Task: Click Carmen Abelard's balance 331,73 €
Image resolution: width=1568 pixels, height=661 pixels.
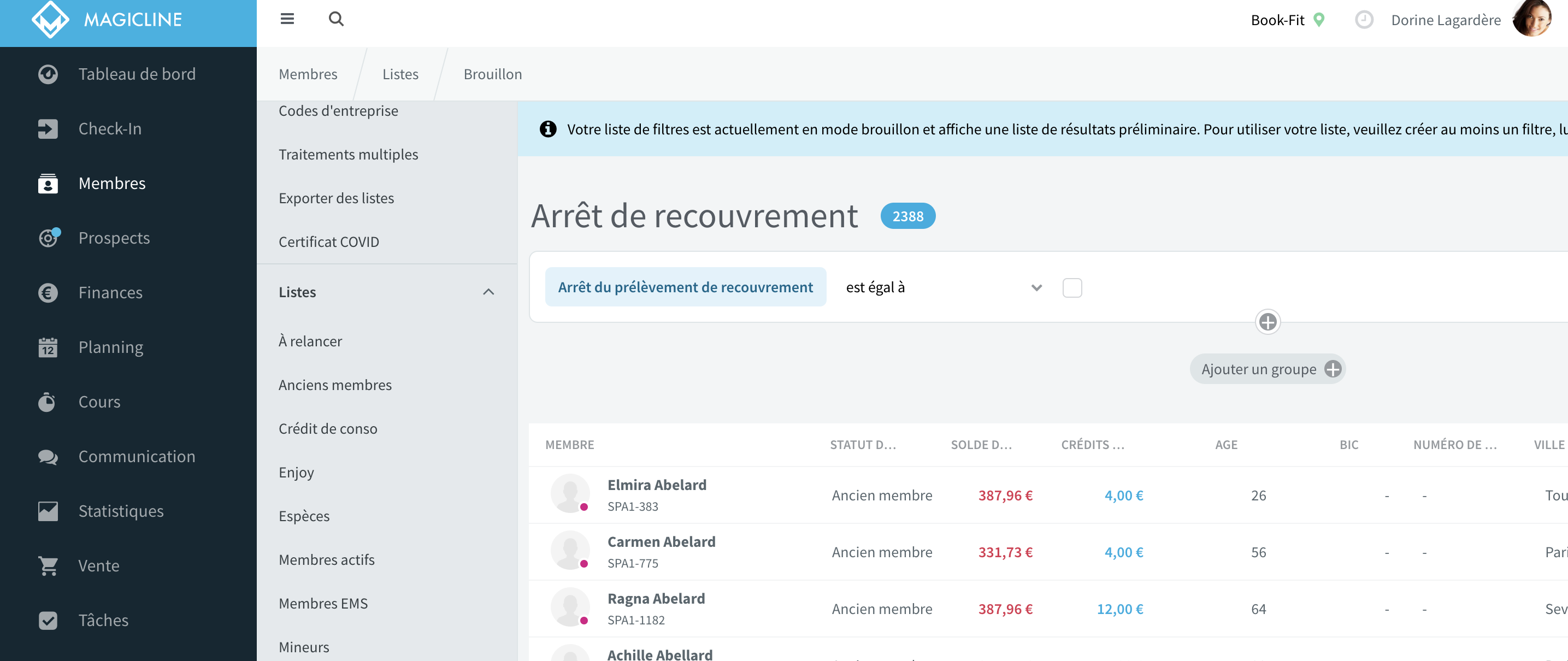Action: [1005, 552]
